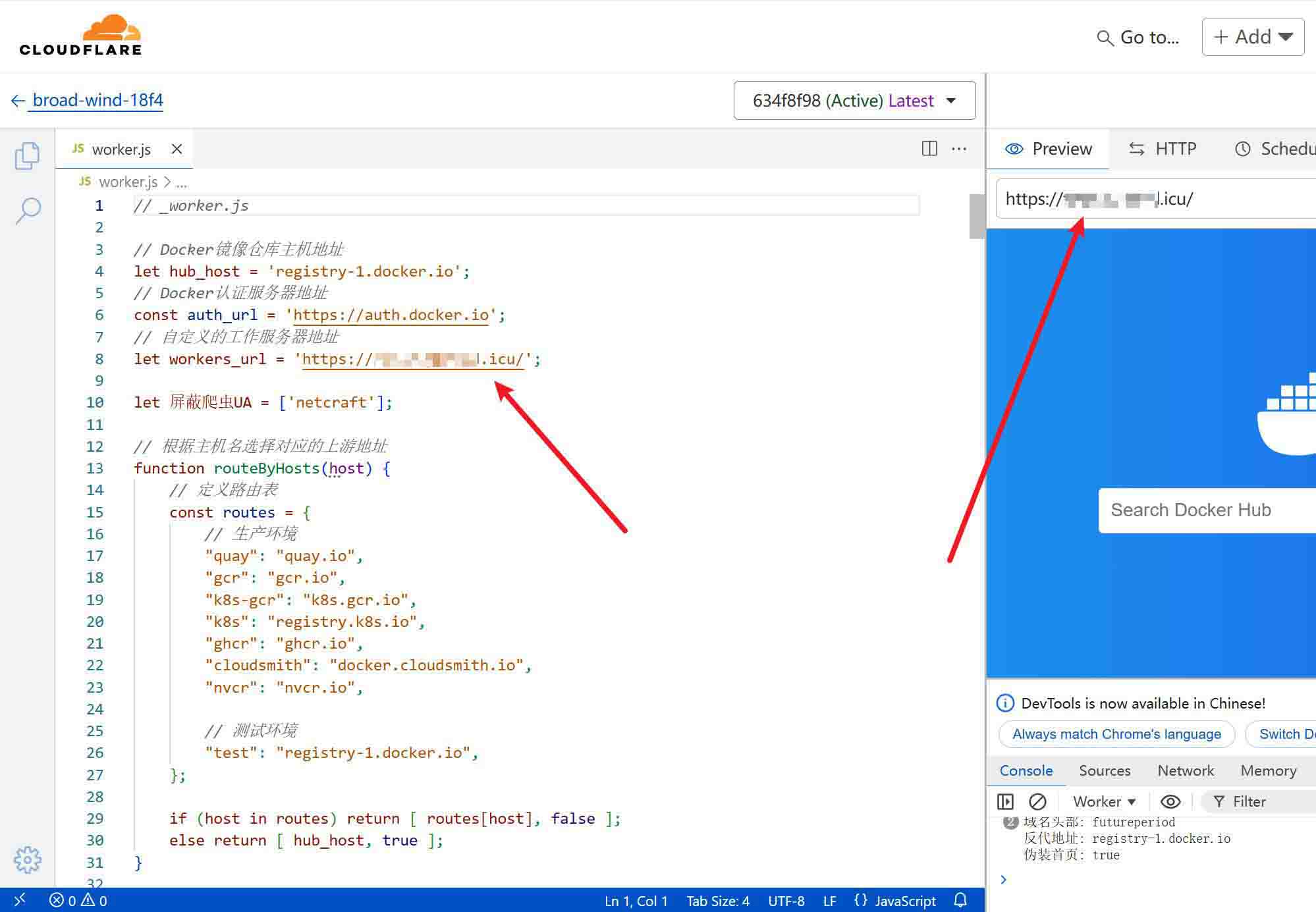
Task: Click Tab Size: 4 in status bar
Action: click(718, 901)
